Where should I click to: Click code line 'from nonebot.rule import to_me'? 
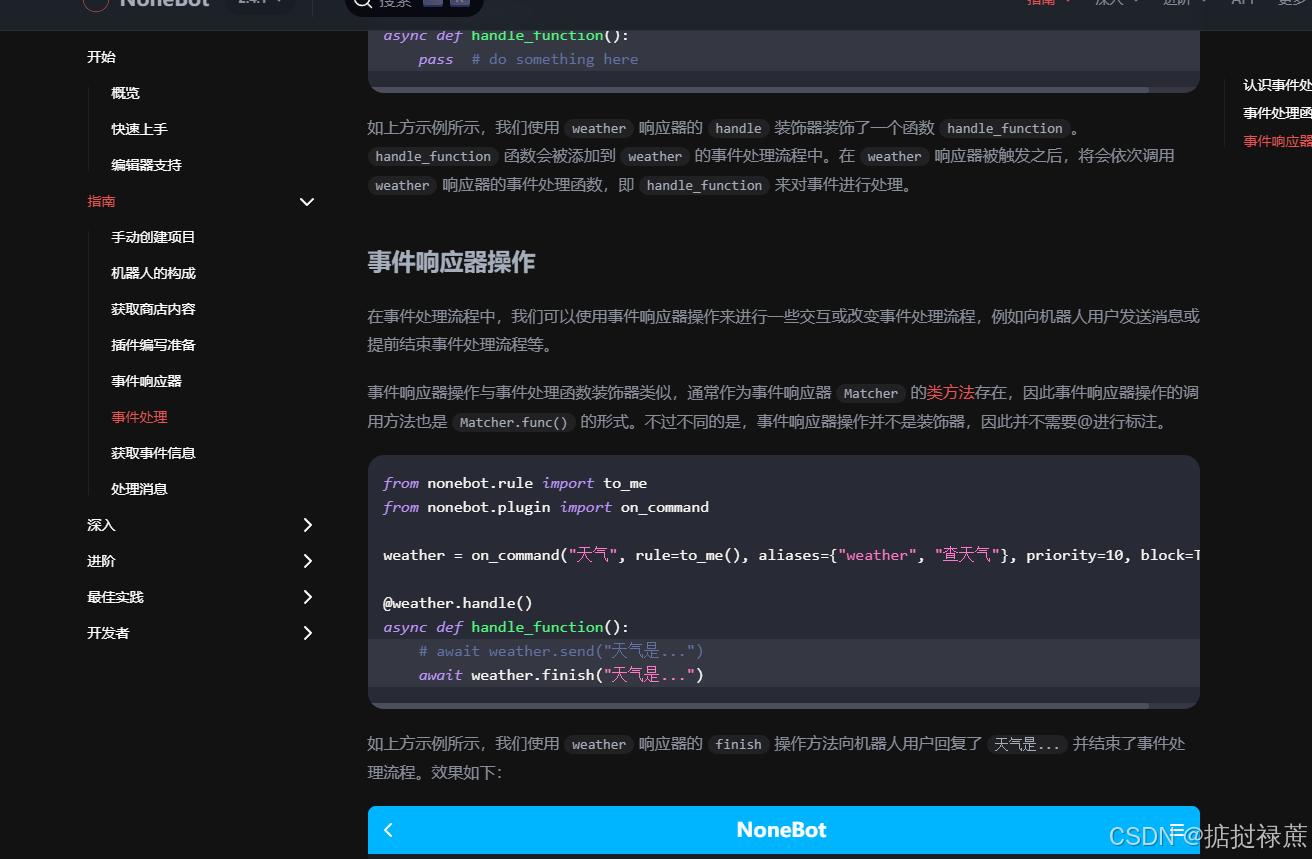tap(515, 483)
